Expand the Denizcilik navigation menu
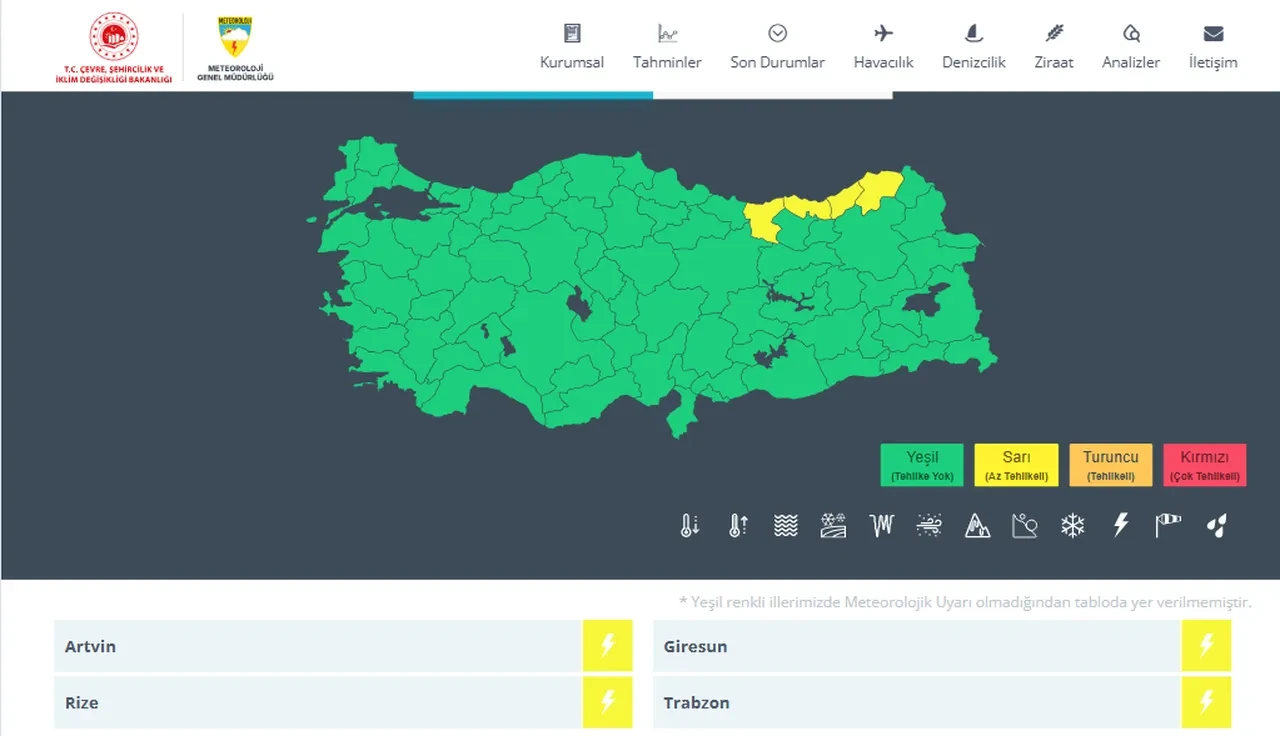1280x736 pixels. pyautogui.click(x=973, y=47)
